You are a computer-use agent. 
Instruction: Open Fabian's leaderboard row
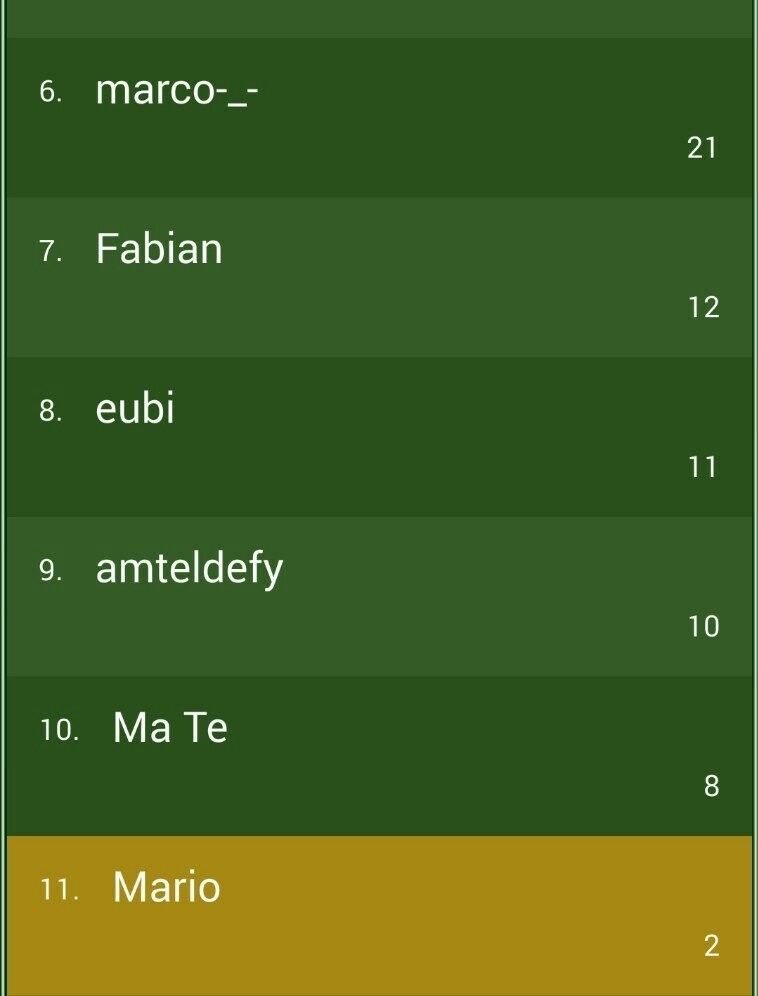379,277
